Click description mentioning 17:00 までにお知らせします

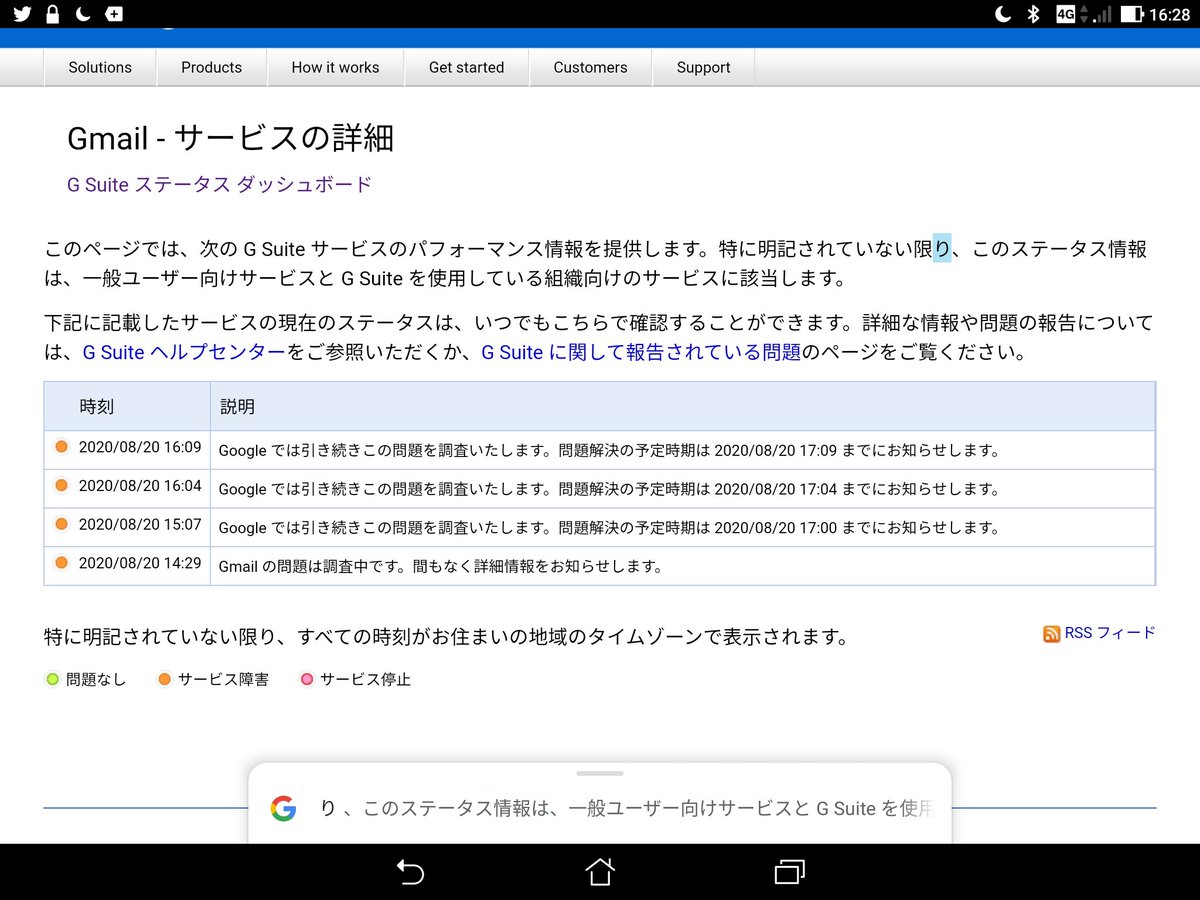pyautogui.click(x=609, y=527)
